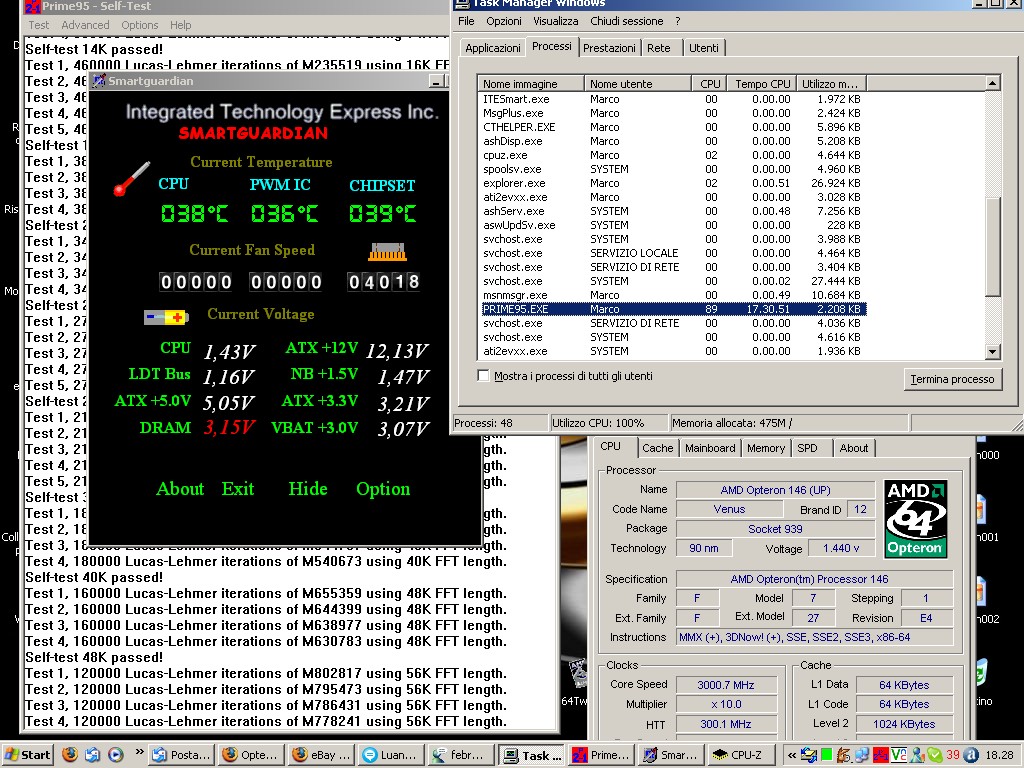
Task: Open the Chiudi sessione menu
Action: point(627,21)
